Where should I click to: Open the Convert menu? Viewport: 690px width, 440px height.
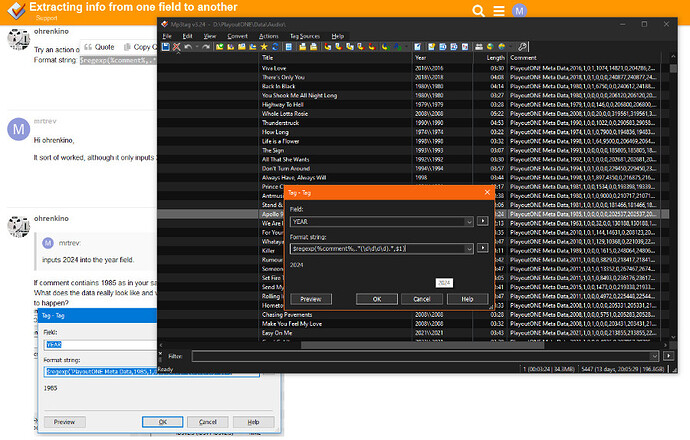pos(237,36)
